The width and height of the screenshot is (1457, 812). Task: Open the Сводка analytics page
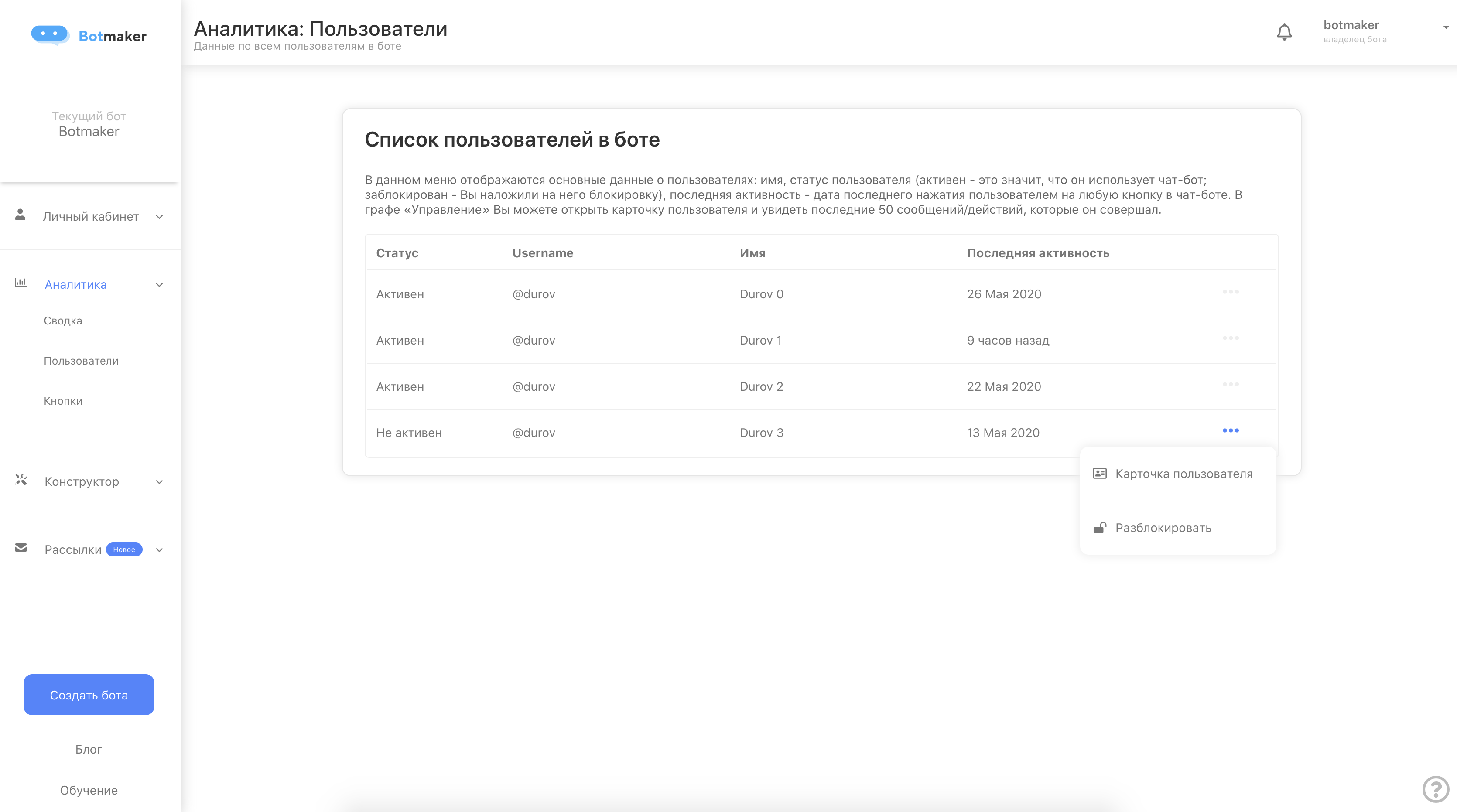click(x=63, y=321)
